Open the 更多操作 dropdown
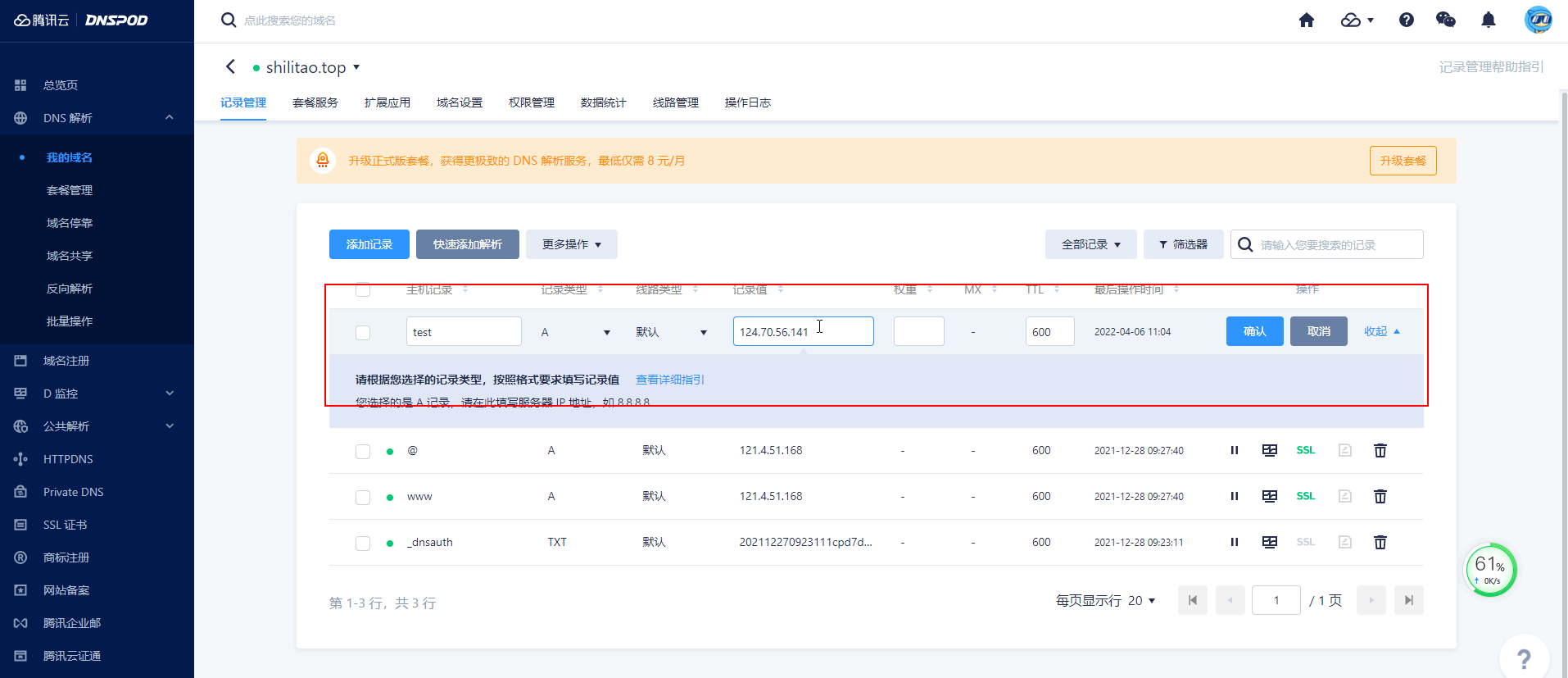 [x=571, y=244]
